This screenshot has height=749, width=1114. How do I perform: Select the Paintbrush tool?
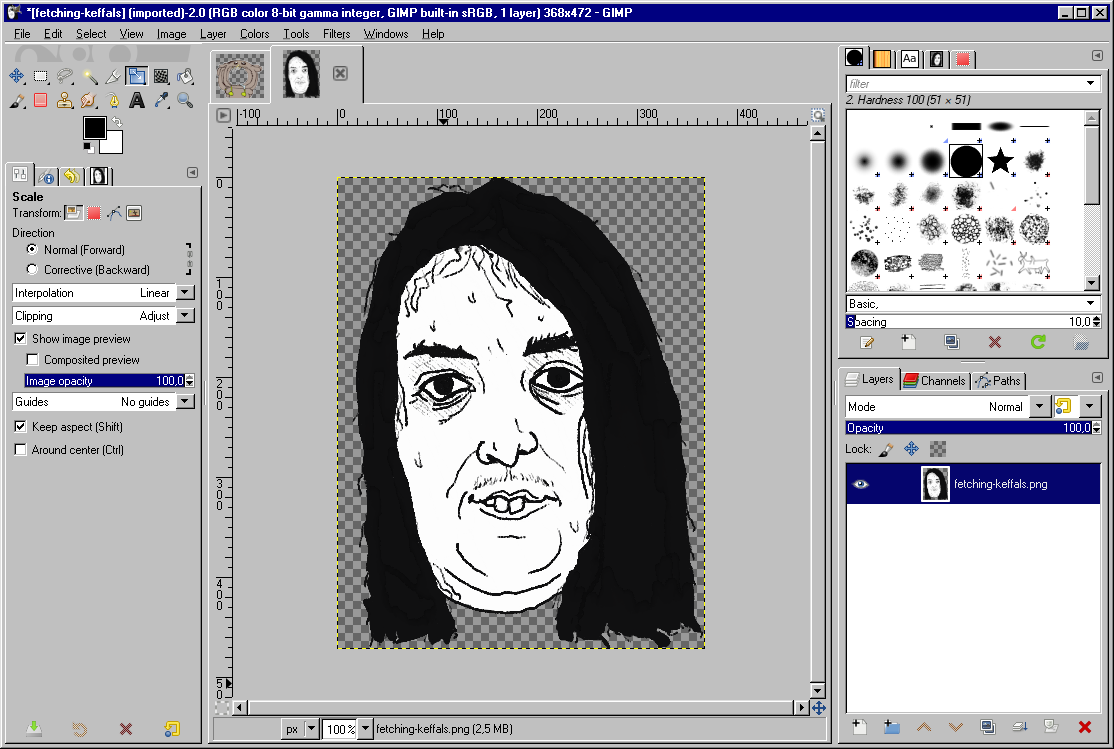[16, 100]
